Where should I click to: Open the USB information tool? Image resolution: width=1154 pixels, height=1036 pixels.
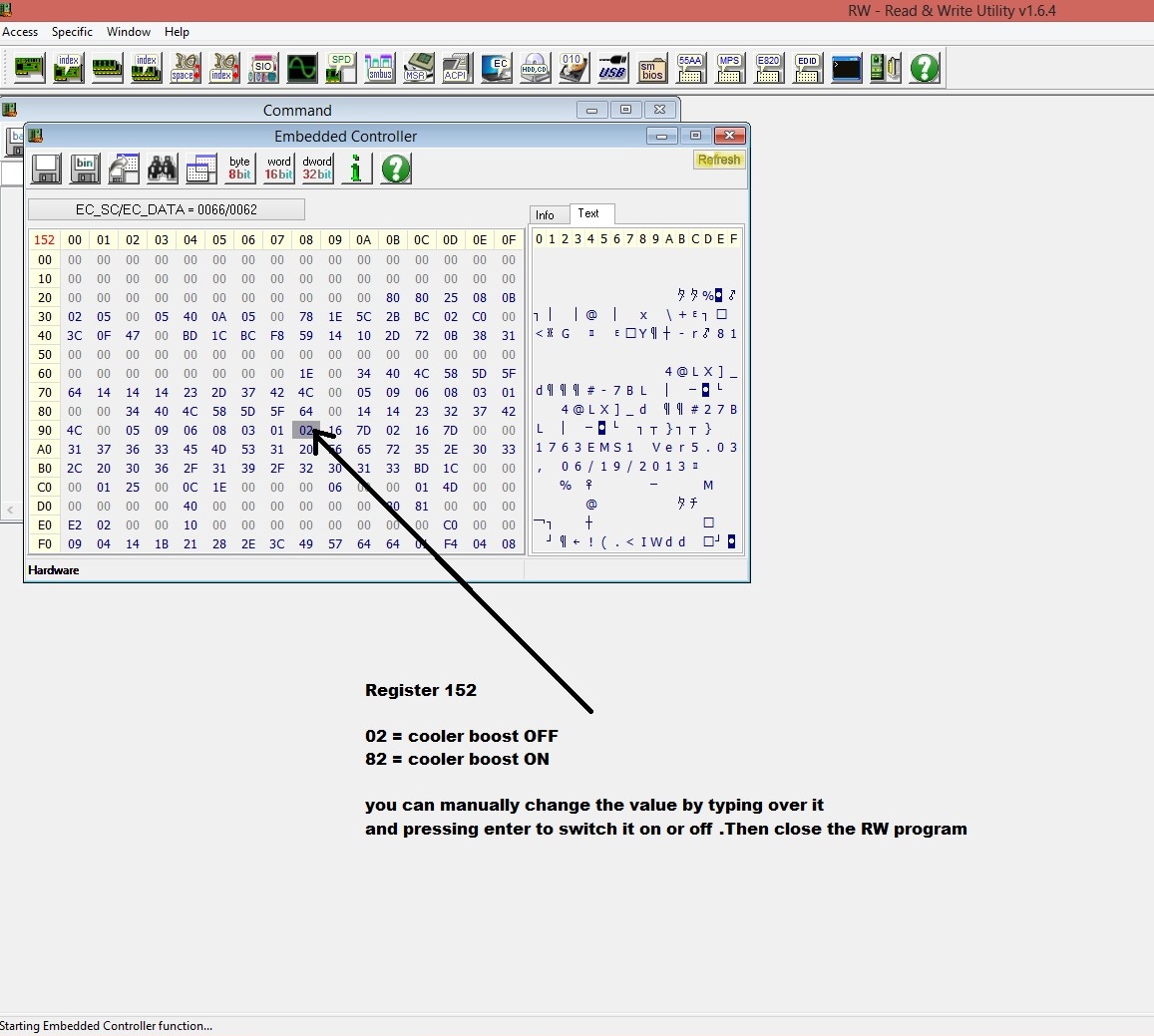click(612, 68)
